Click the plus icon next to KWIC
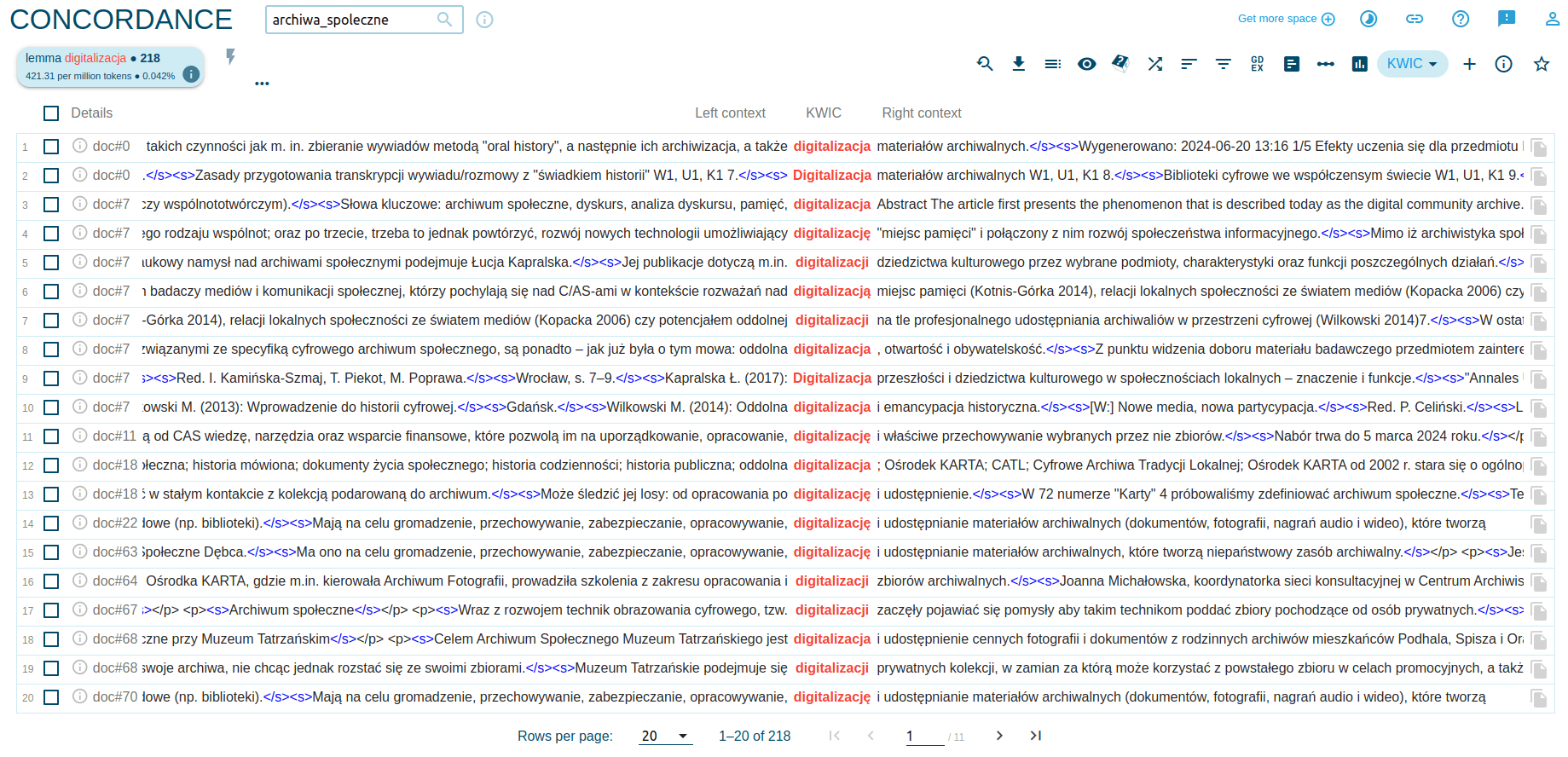Screen dimensions: 1568x757 (x=1469, y=64)
